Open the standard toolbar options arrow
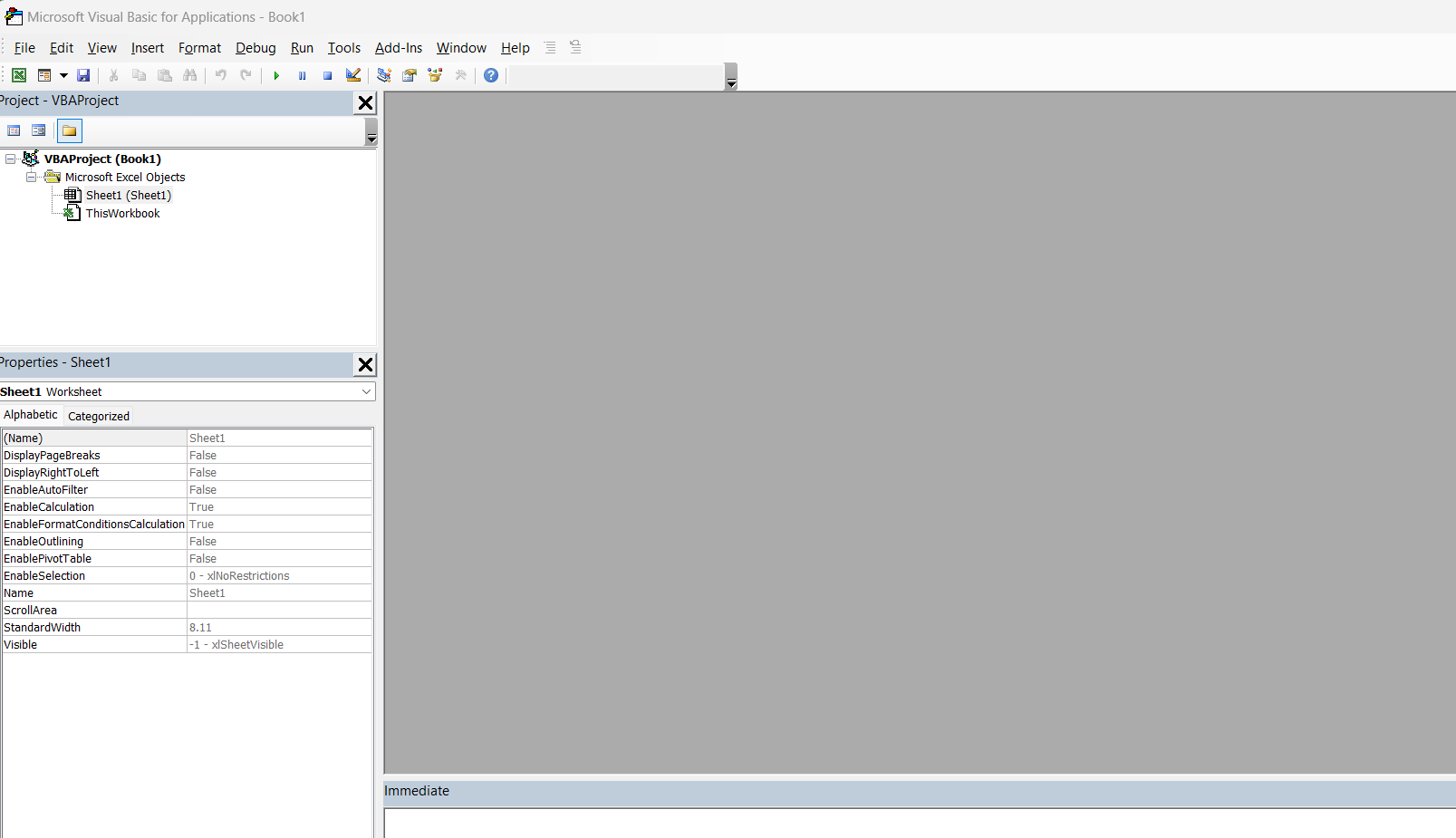The width and height of the screenshot is (1456, 838). [731, 77]
